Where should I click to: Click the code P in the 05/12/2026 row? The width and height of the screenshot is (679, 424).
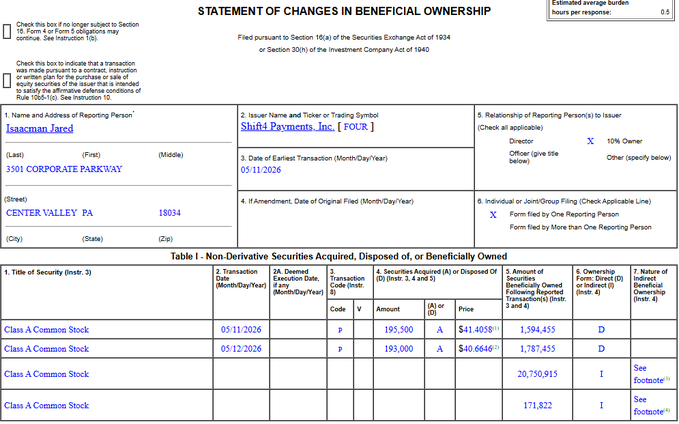tap(340, 349)
